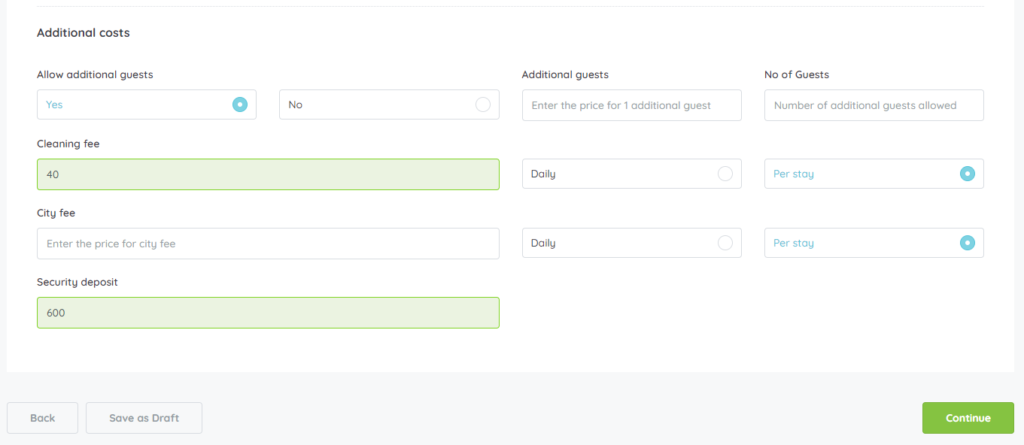Save the listing as Draft

pyautogui.click(x=144, y=418)
